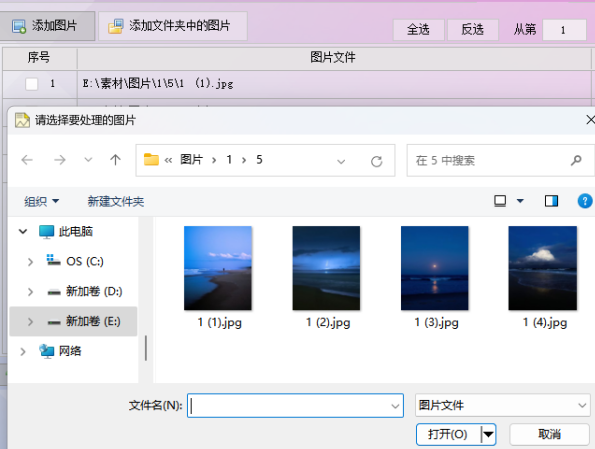Click the 添加文件夹中的图片 button
This screenshot has width=595, height=449.
pos(173,26)
